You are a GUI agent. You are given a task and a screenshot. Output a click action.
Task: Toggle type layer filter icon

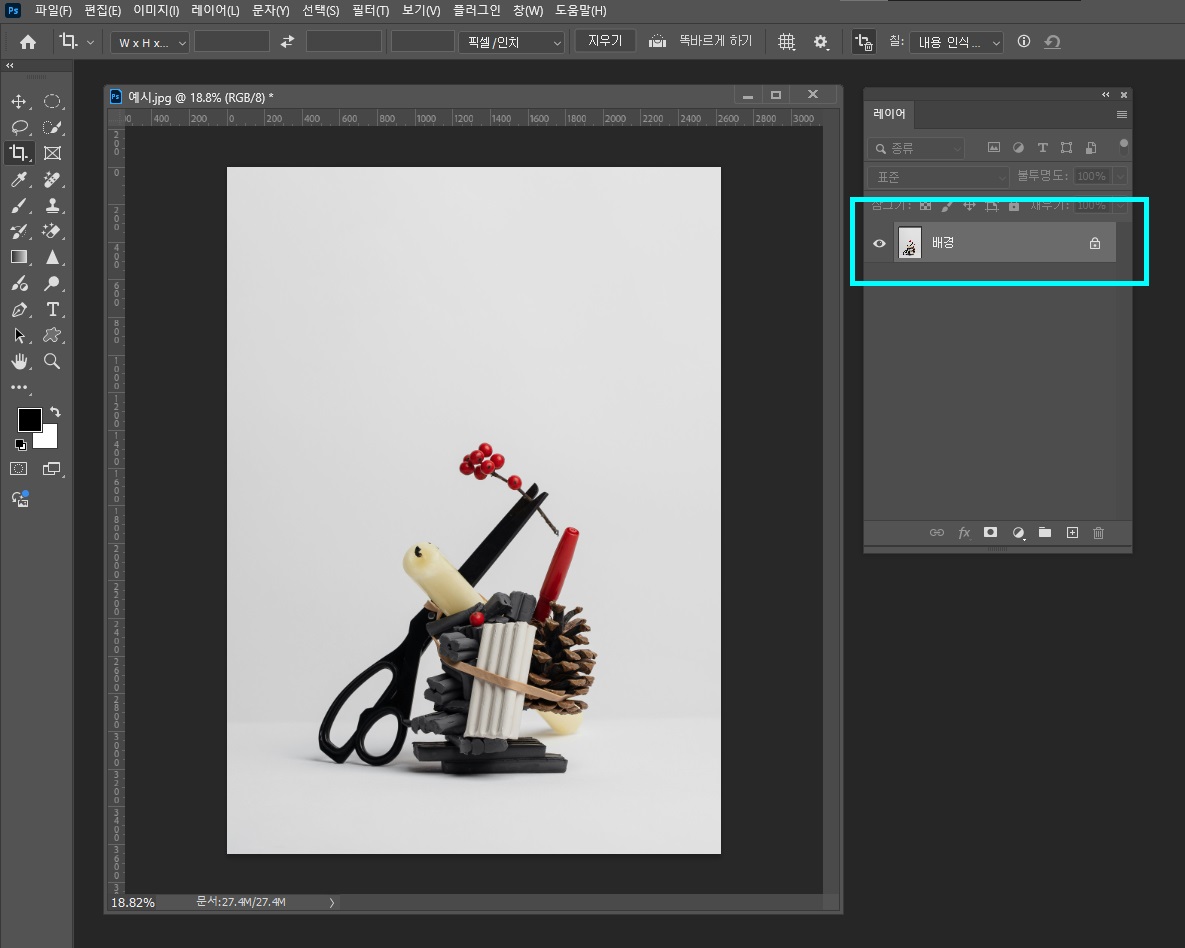[x=1042, y=147]
